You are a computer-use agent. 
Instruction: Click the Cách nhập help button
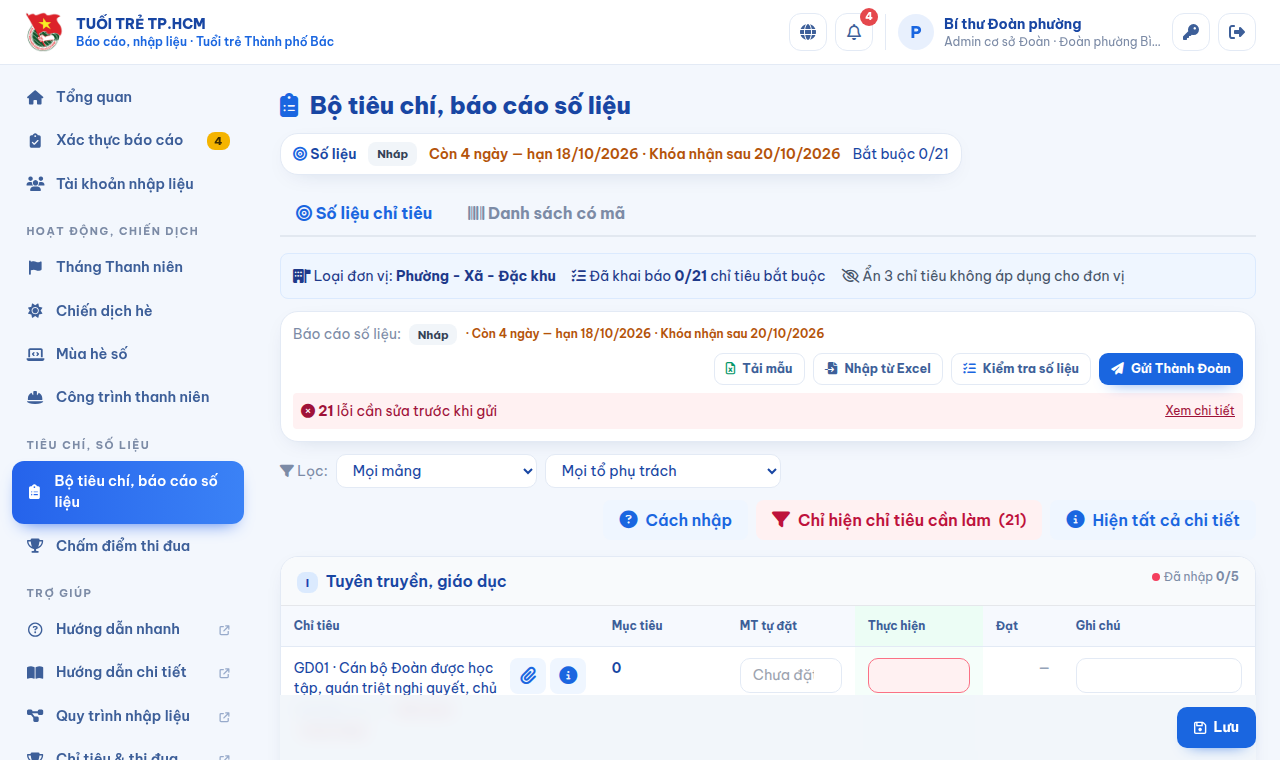pos(676,520)
